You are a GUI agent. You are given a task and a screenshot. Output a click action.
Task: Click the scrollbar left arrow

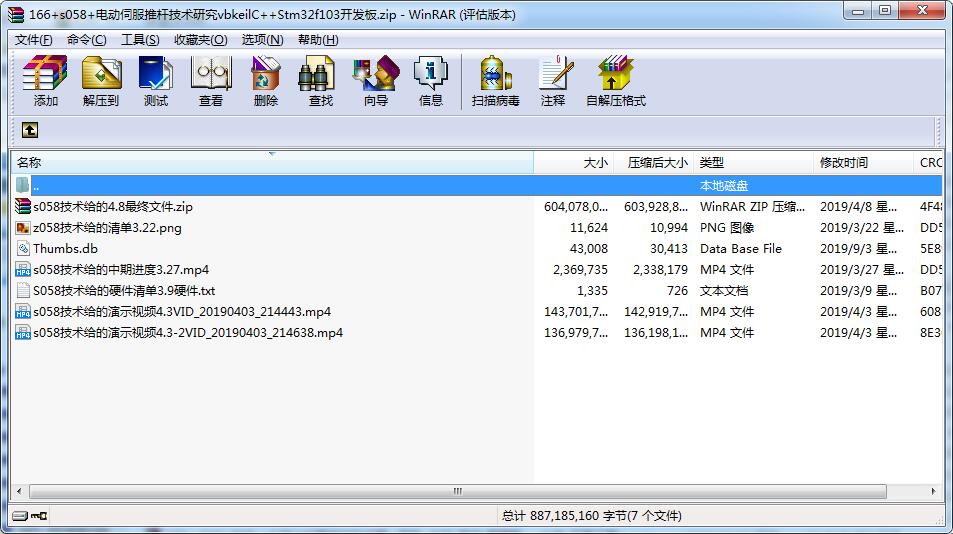(19, 491)
